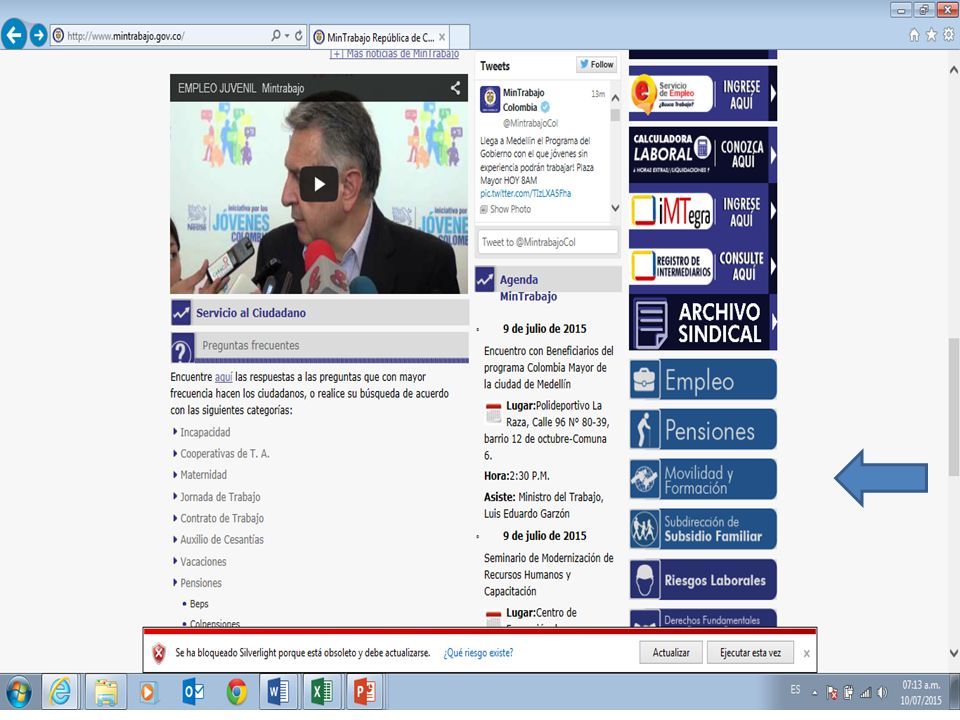
Task: Click the Servicio al Ciudadano heading
Action: click(x=251, y=313)
